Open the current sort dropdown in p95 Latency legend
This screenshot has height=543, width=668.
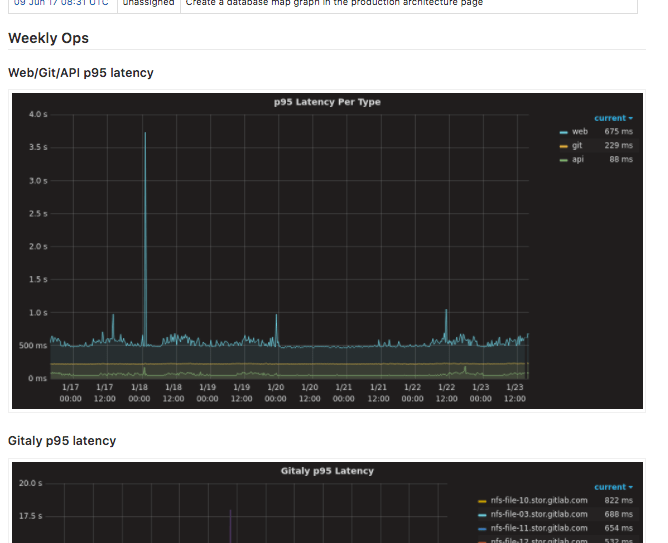612,118
